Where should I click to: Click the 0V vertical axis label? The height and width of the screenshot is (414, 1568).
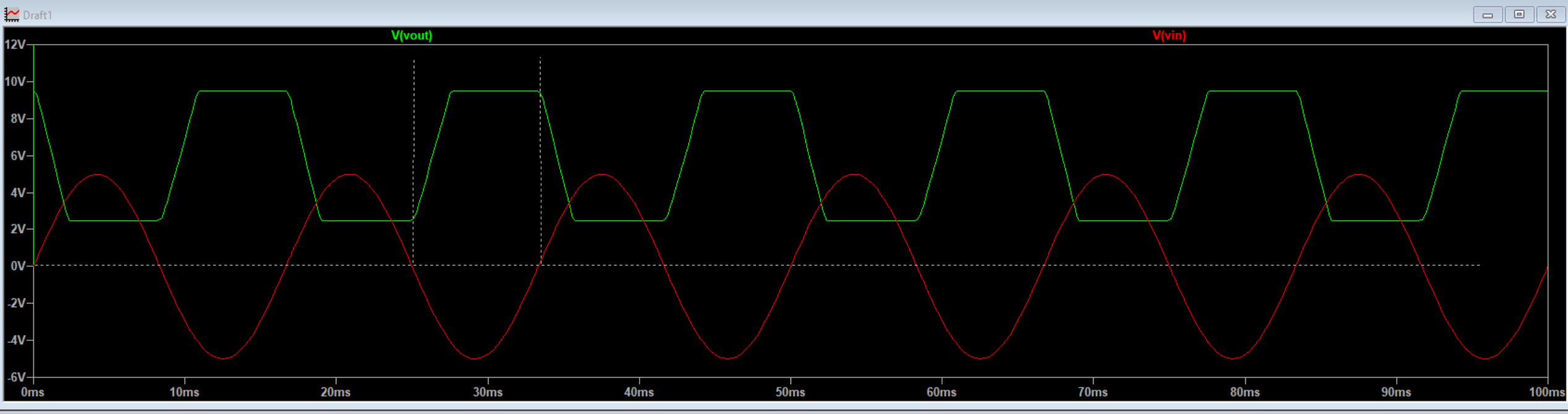18,266
